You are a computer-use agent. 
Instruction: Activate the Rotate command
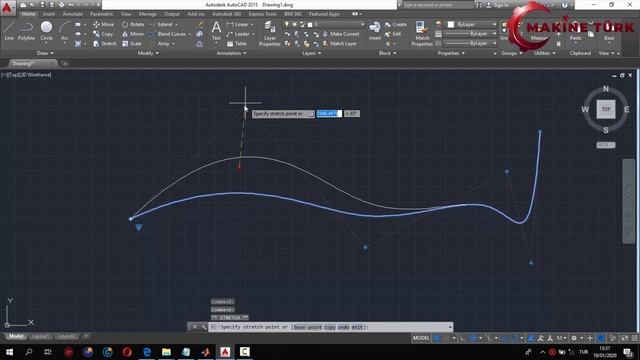tap(133, 24)
